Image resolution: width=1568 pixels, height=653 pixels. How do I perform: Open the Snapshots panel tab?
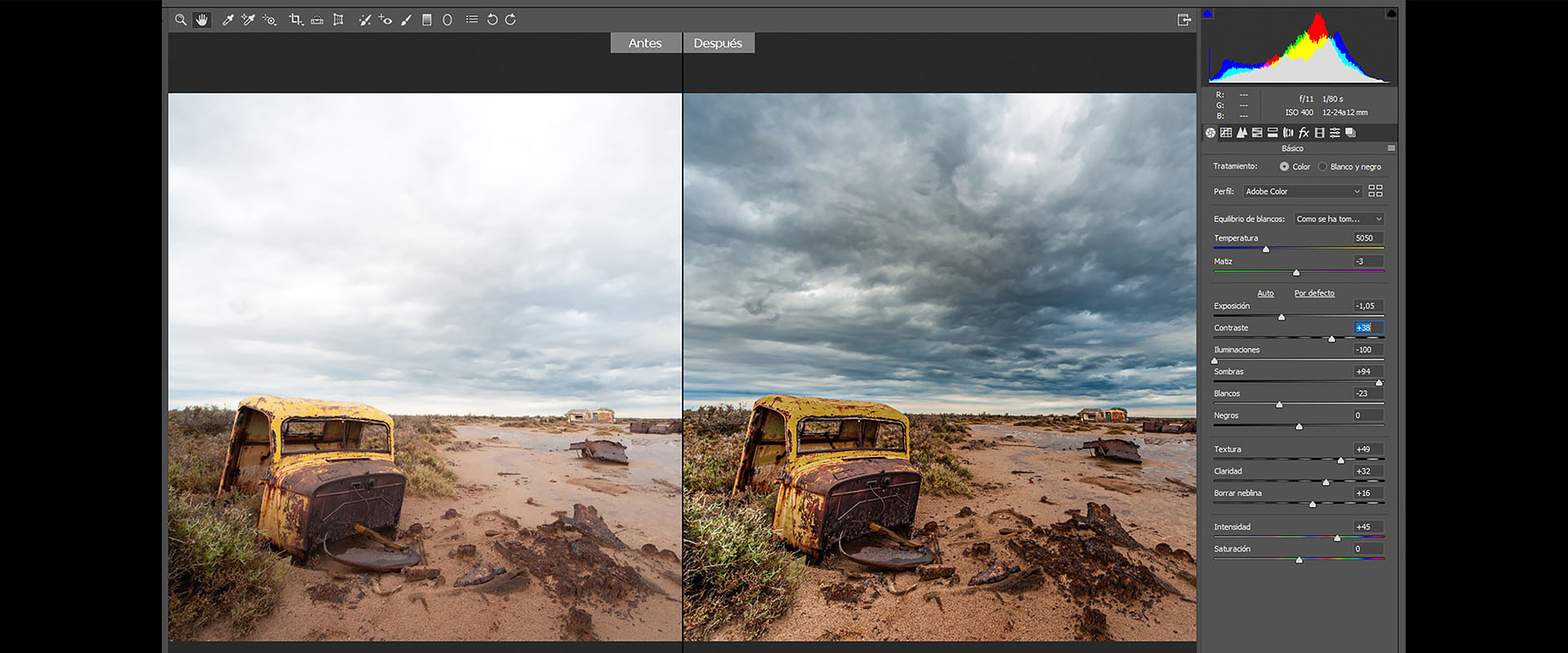1351,132
